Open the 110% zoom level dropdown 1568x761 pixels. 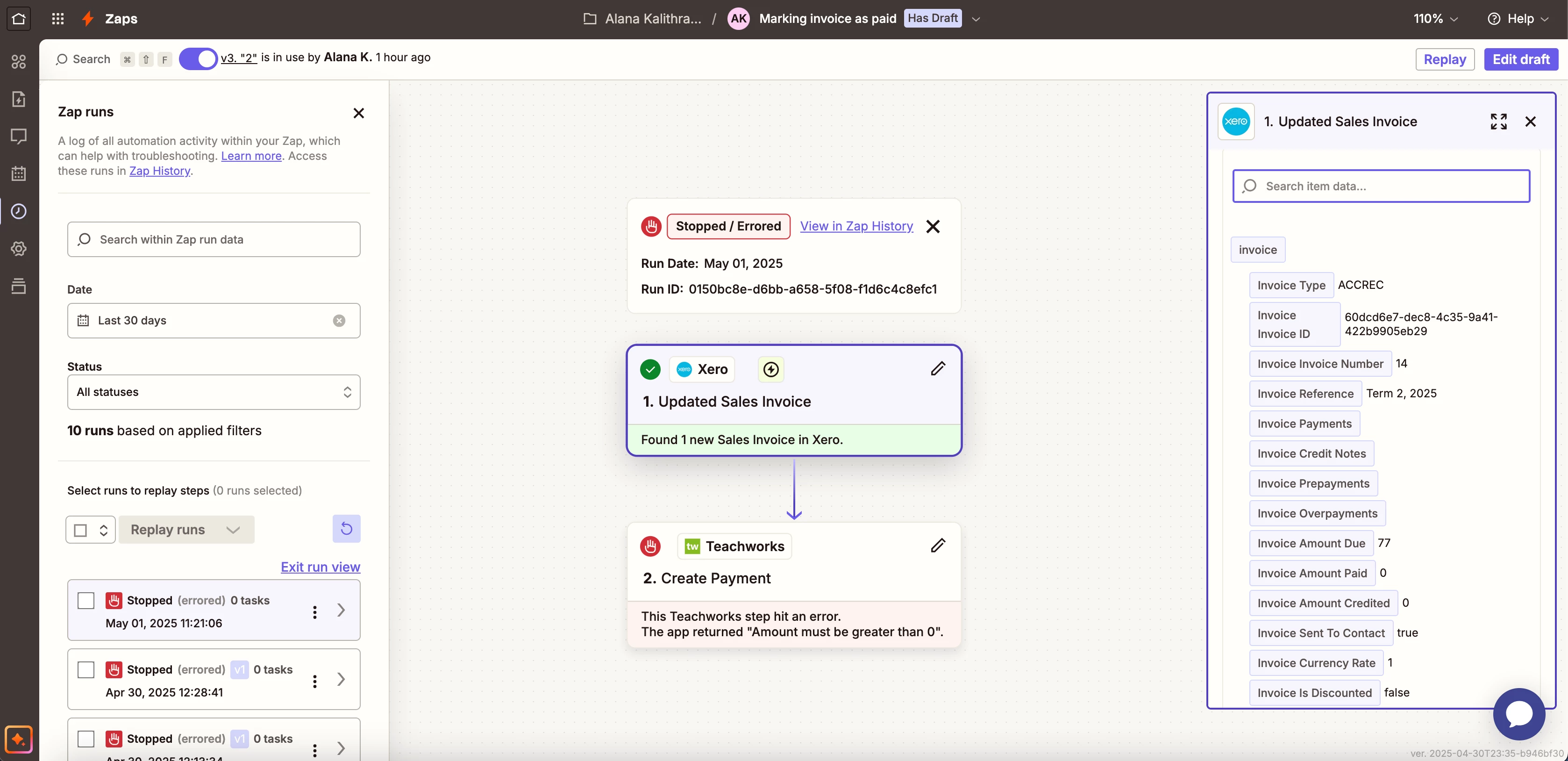tap(1435, 18)
